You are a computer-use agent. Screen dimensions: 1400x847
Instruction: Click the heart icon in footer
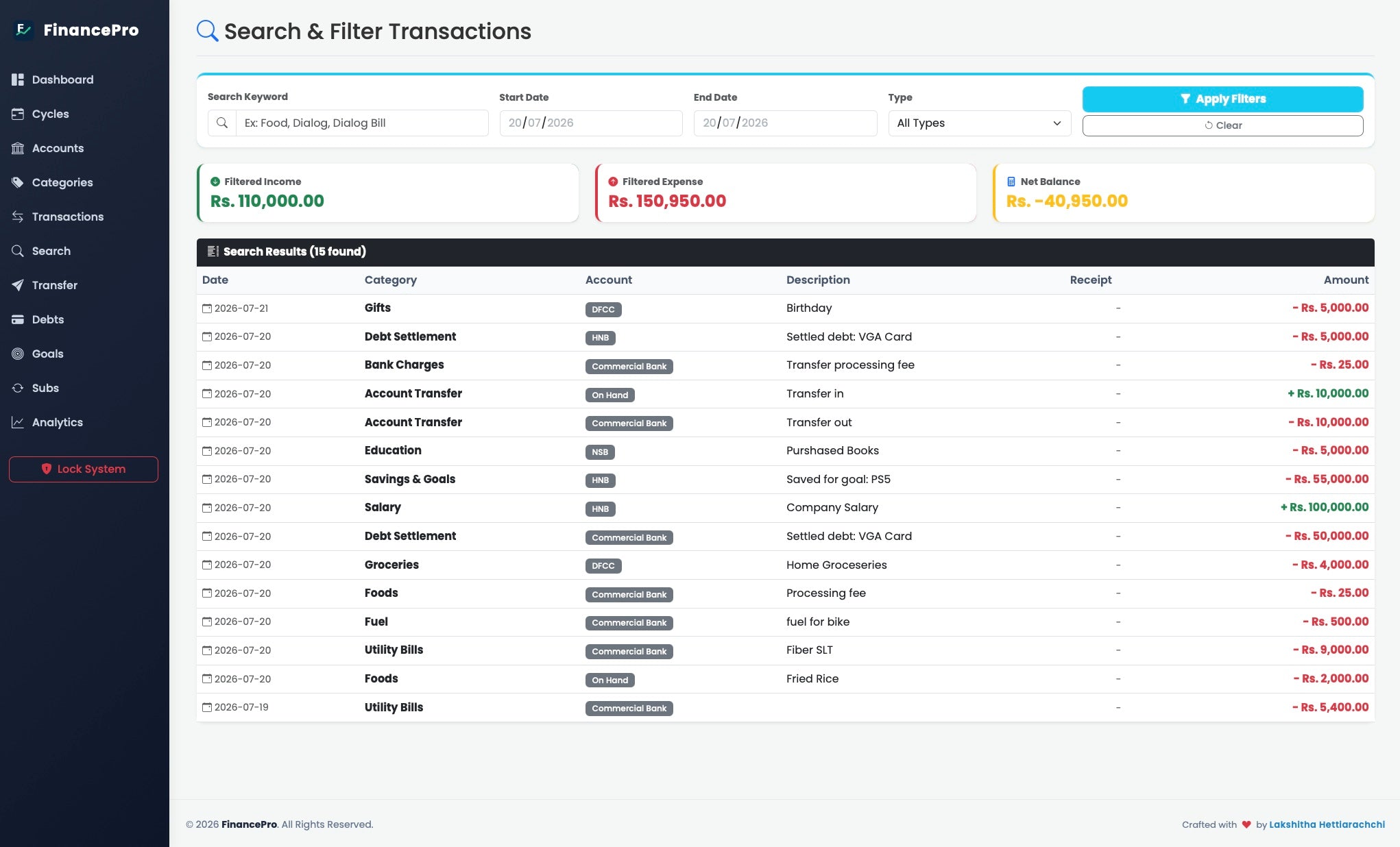(1246, 824)
